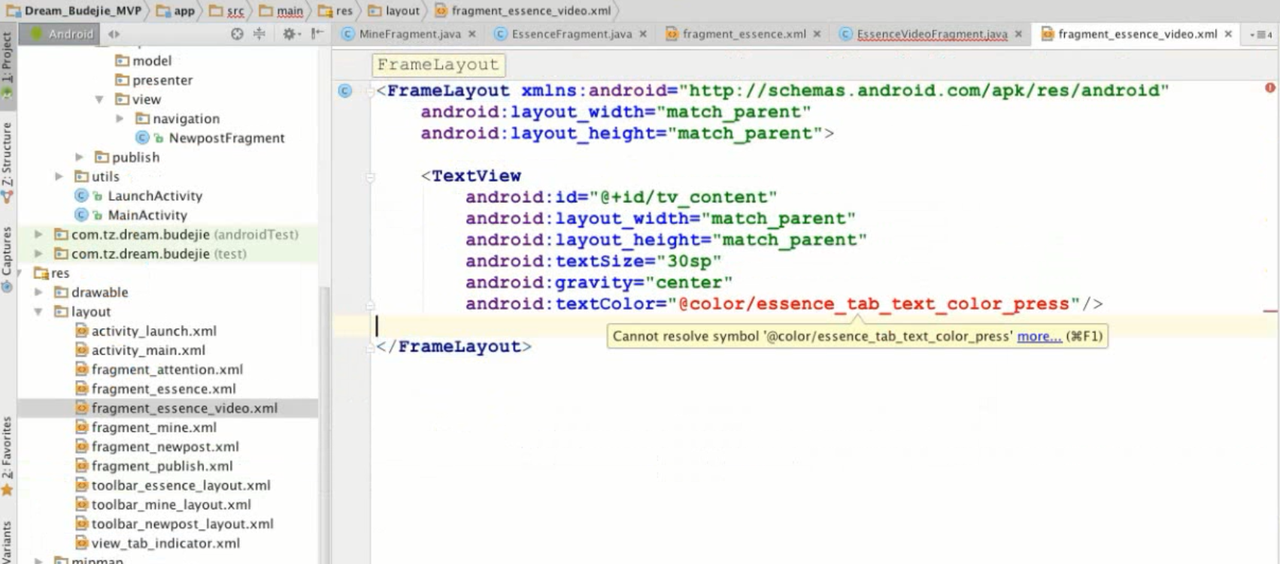Close the MineFragment.java tab
Viewport: 1280px width, 564px height.
point(473,34)
